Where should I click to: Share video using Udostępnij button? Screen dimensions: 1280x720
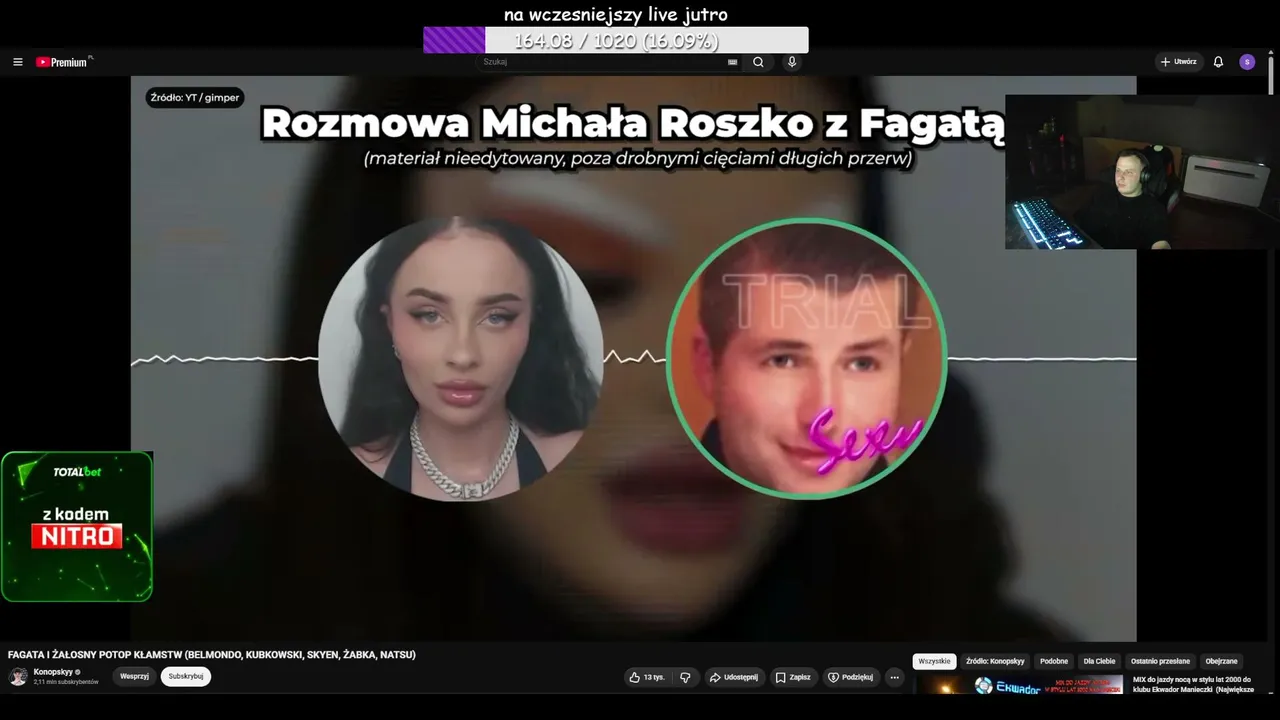coord(734,677)
